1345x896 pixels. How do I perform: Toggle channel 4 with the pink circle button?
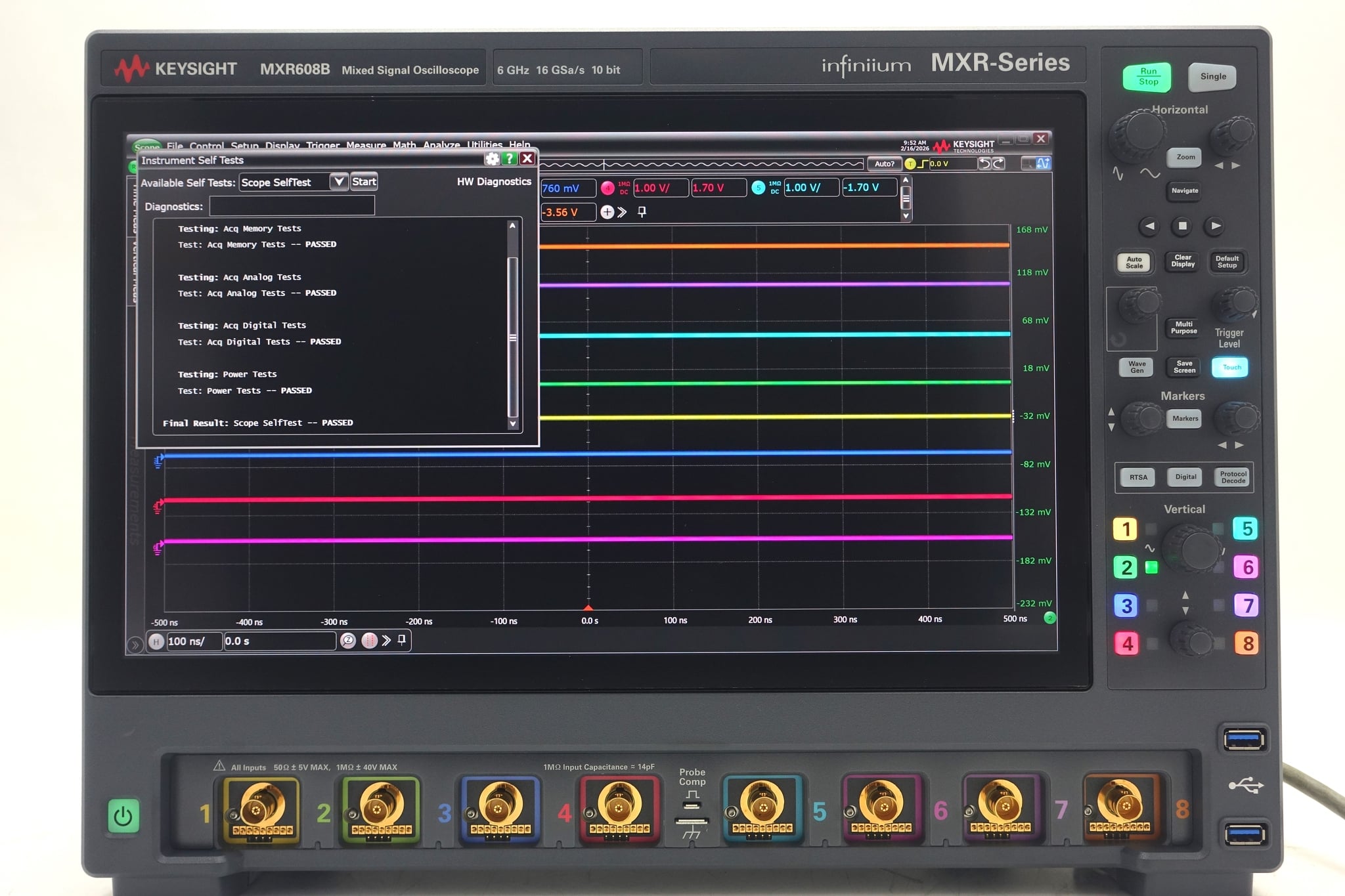[607, 188]
